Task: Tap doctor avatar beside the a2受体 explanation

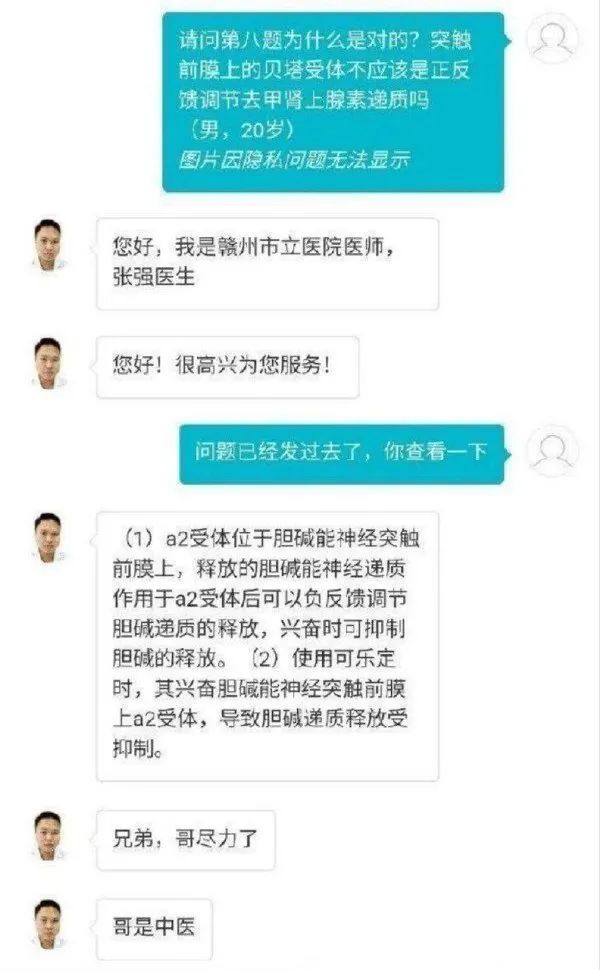Action: pos(48,539)
